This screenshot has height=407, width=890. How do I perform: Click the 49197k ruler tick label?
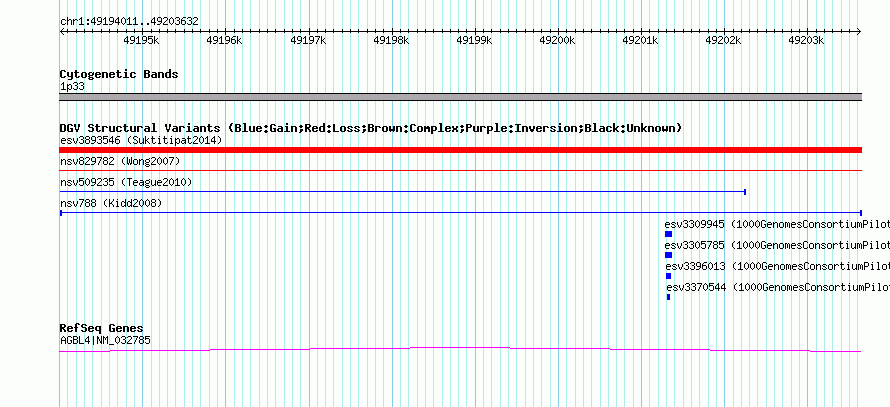point(308,40)
